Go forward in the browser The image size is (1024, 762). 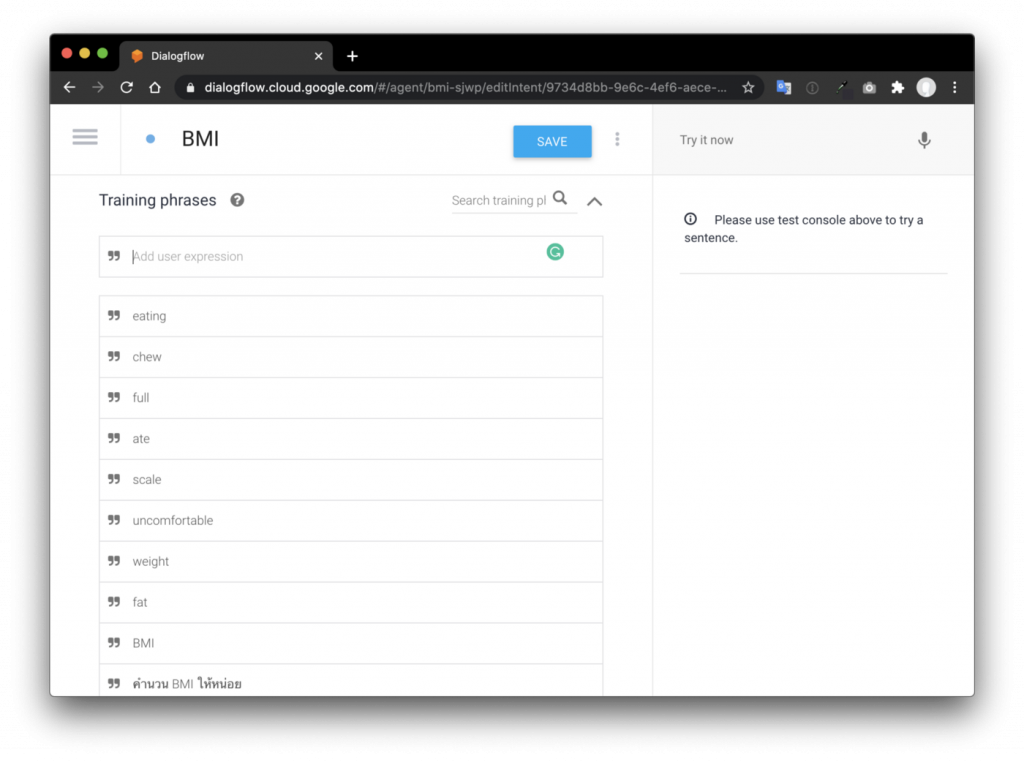tap(98, 87)
